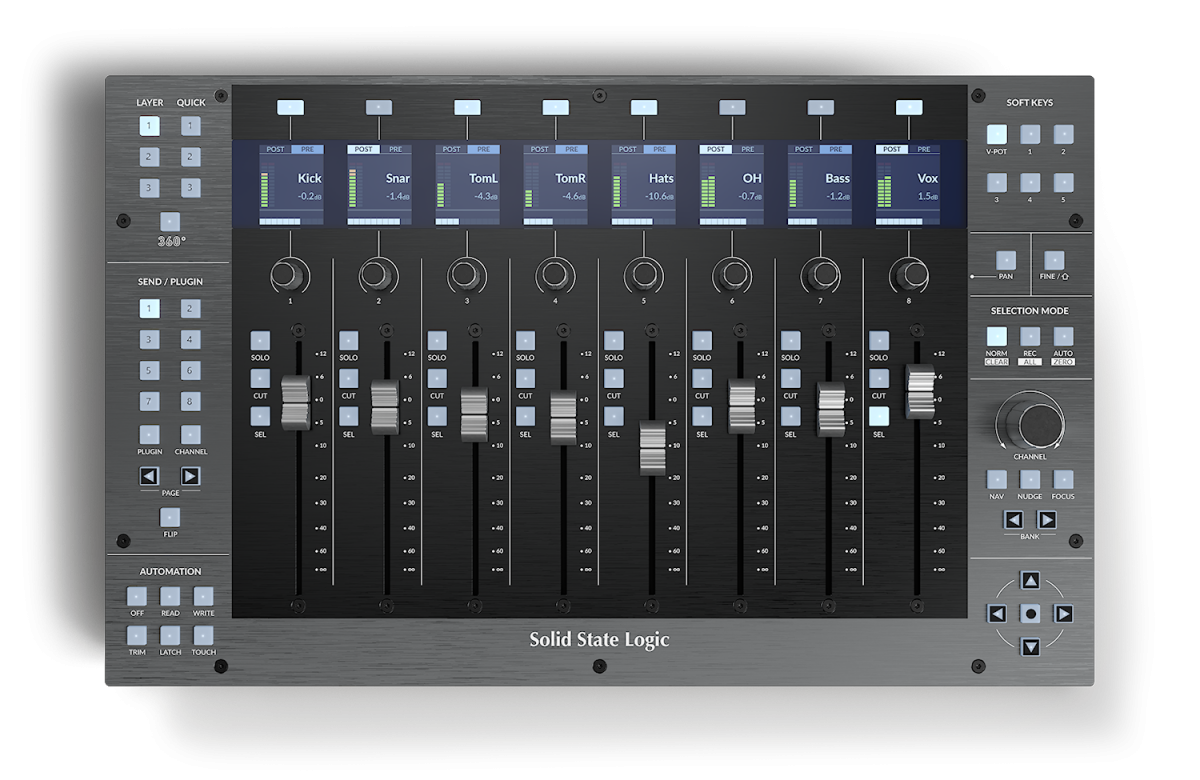Screen dimensions: 1200x780
Task: Click the BANK right arrow
Action: [x=1047, y=520]
